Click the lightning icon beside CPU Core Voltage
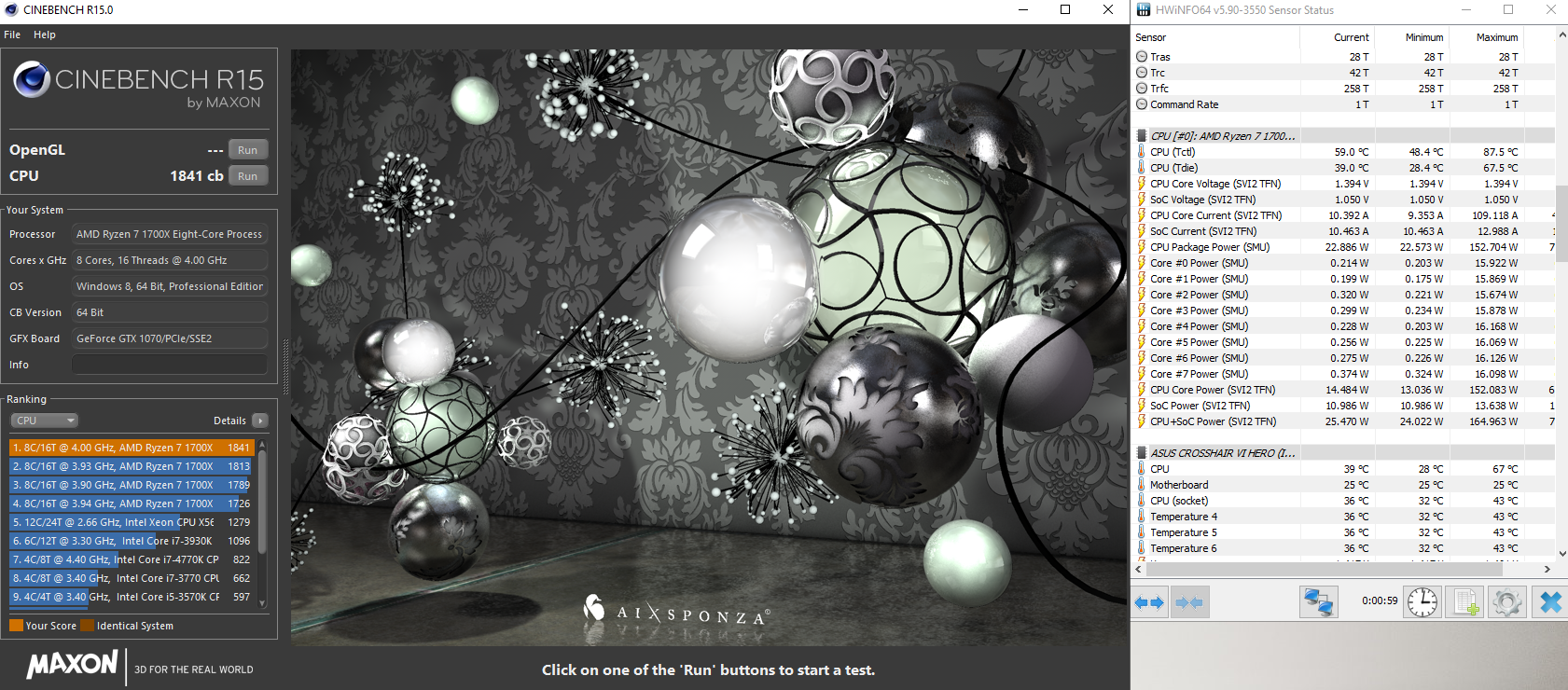This screenshot has height=690, width=1568. pyautogui.click(x=1142, y=184)
